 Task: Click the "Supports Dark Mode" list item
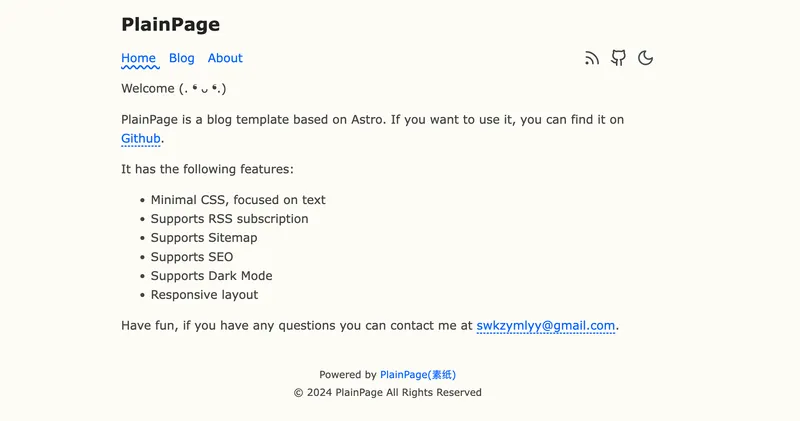pyautogui.click(x=211, y=276)
